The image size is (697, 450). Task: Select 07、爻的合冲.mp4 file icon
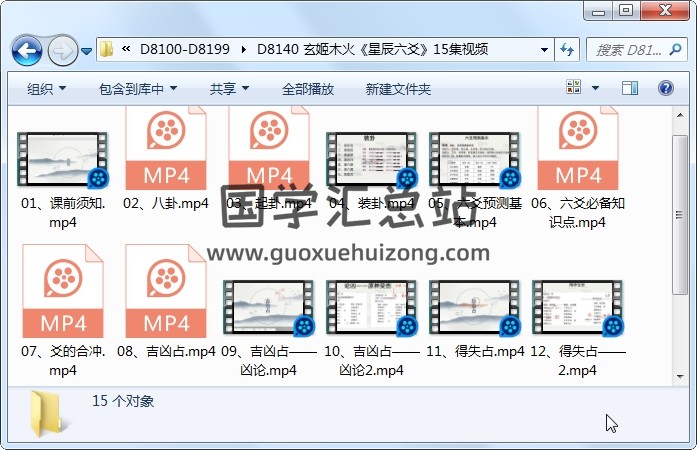pos(62,298)
